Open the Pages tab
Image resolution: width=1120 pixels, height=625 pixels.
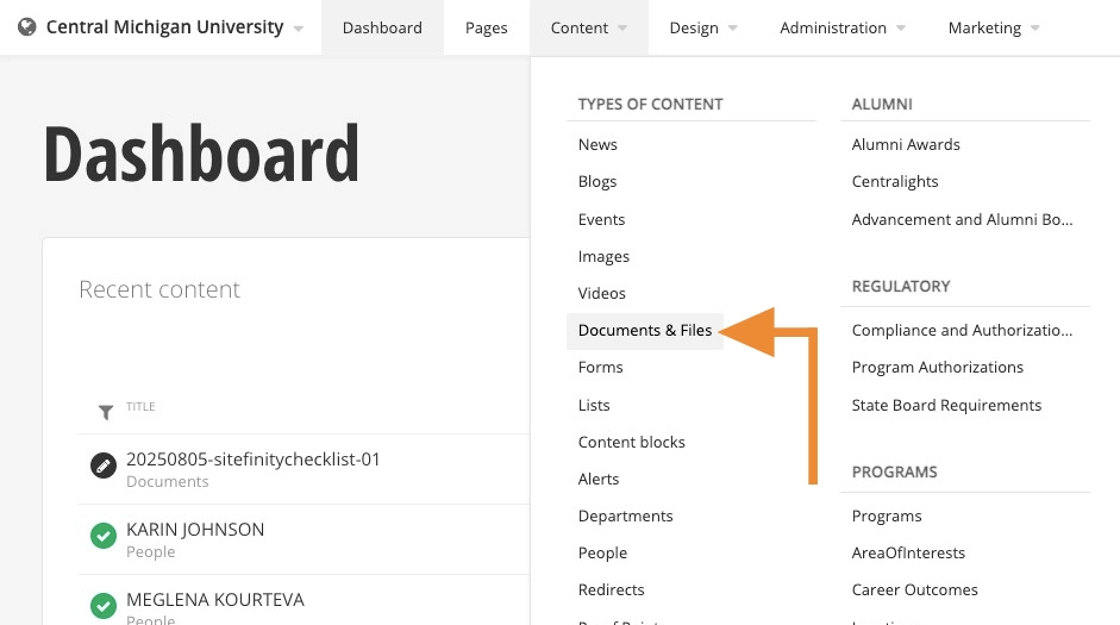486,28
